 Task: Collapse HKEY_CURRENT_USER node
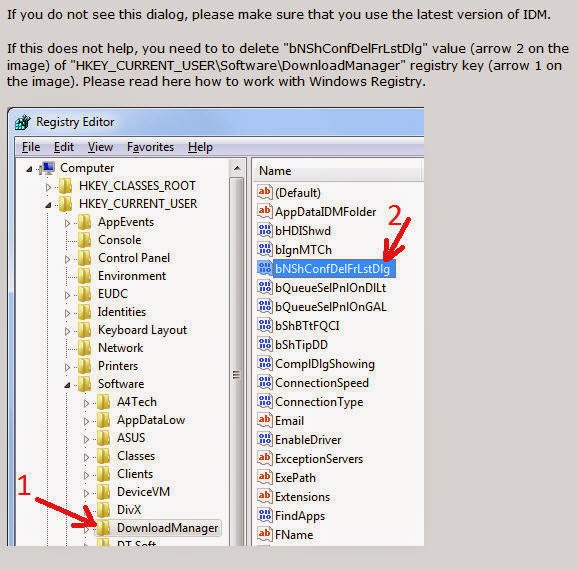click(x=48, y=205)
